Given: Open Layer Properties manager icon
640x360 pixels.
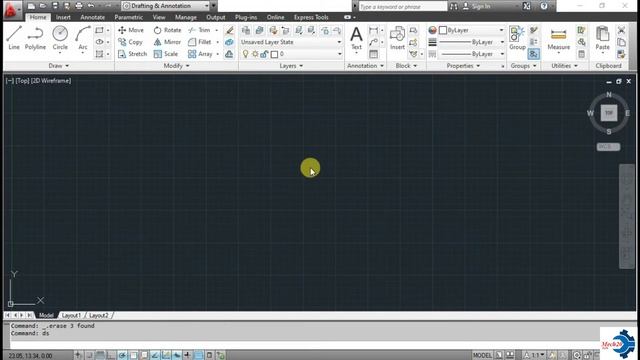Looking at the screenshot, I should 246,30.
